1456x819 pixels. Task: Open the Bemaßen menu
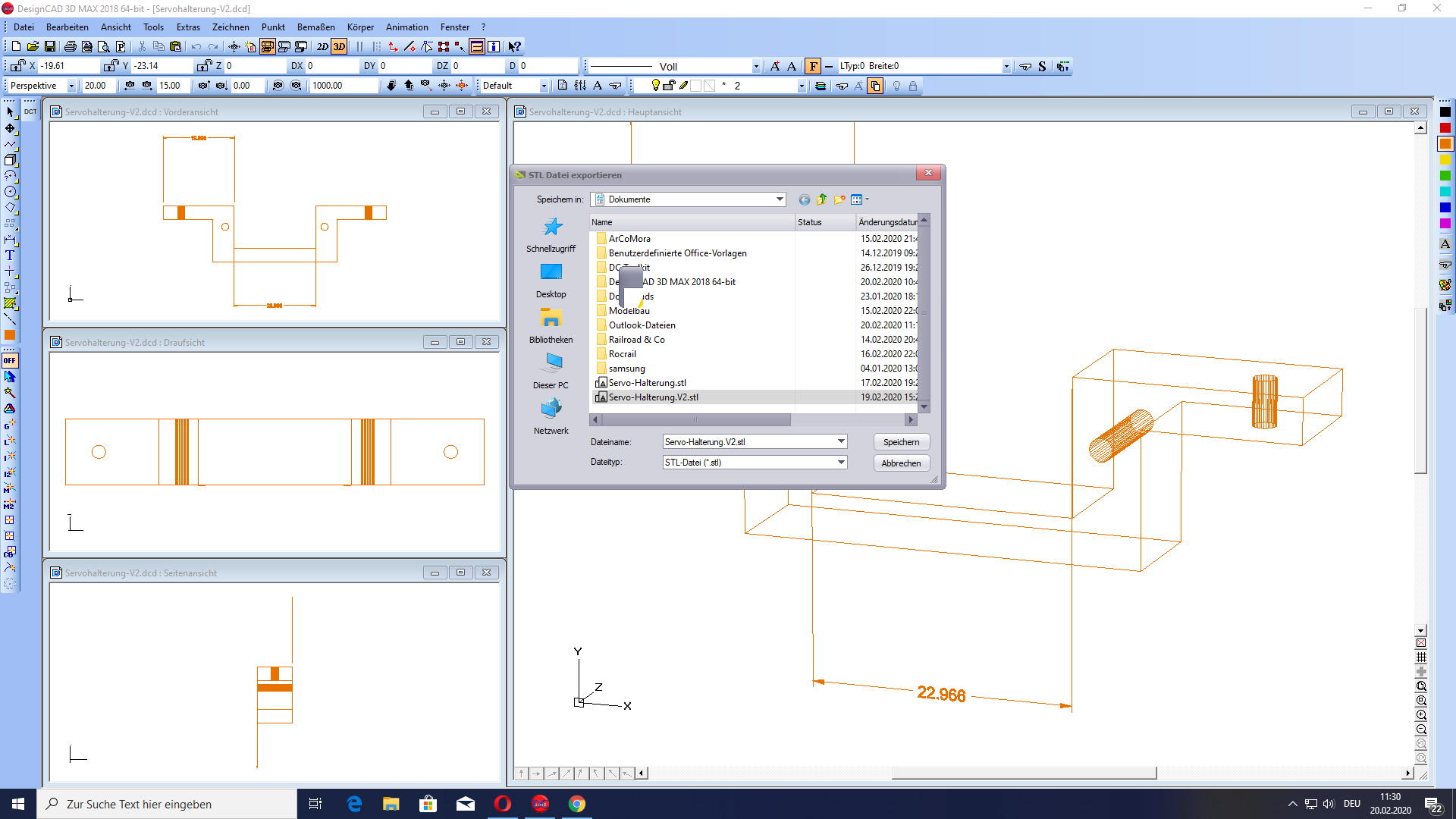pos(315,27)
